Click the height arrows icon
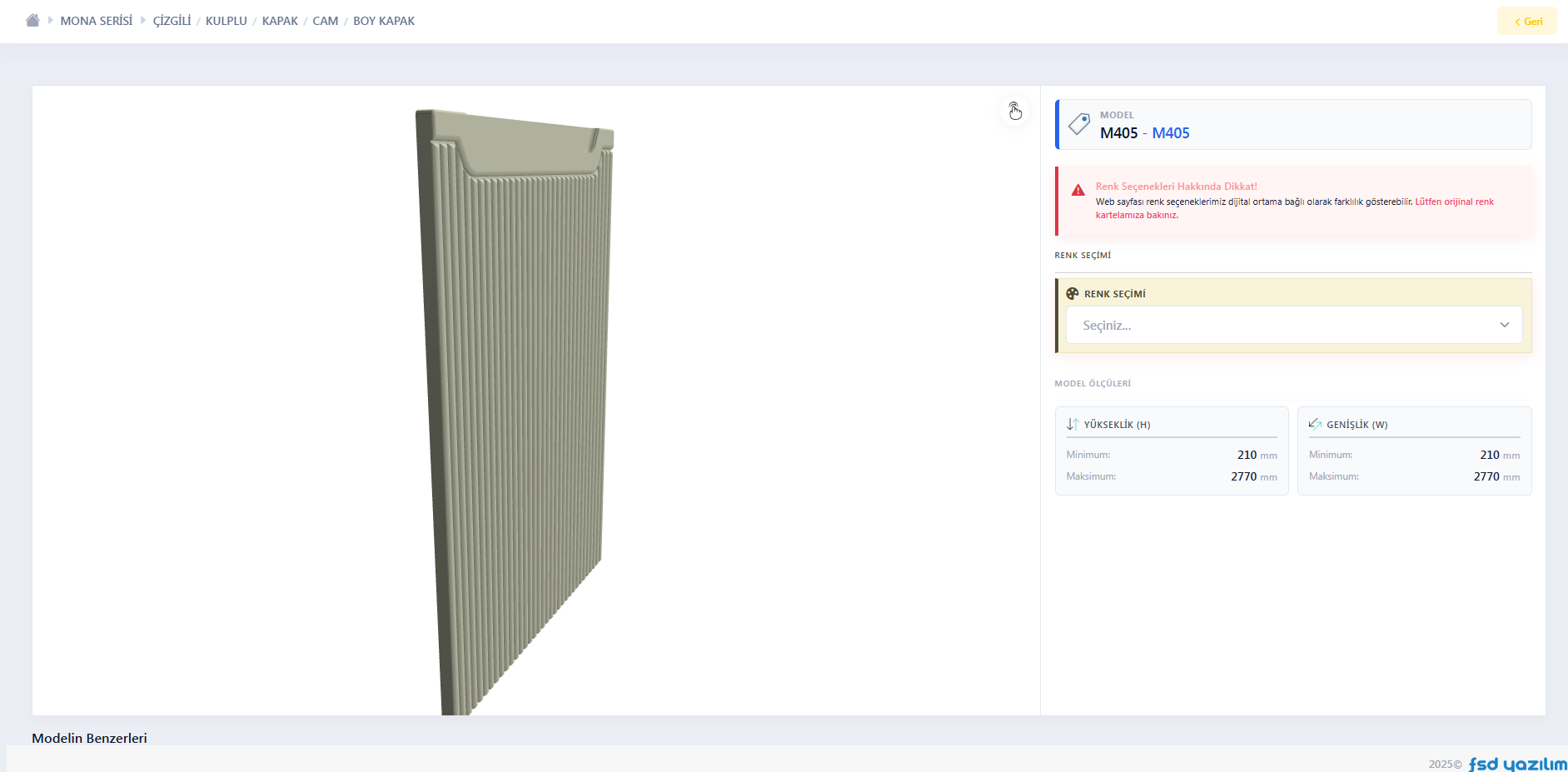The image size is (1568, 772). tap(1073, 425)
